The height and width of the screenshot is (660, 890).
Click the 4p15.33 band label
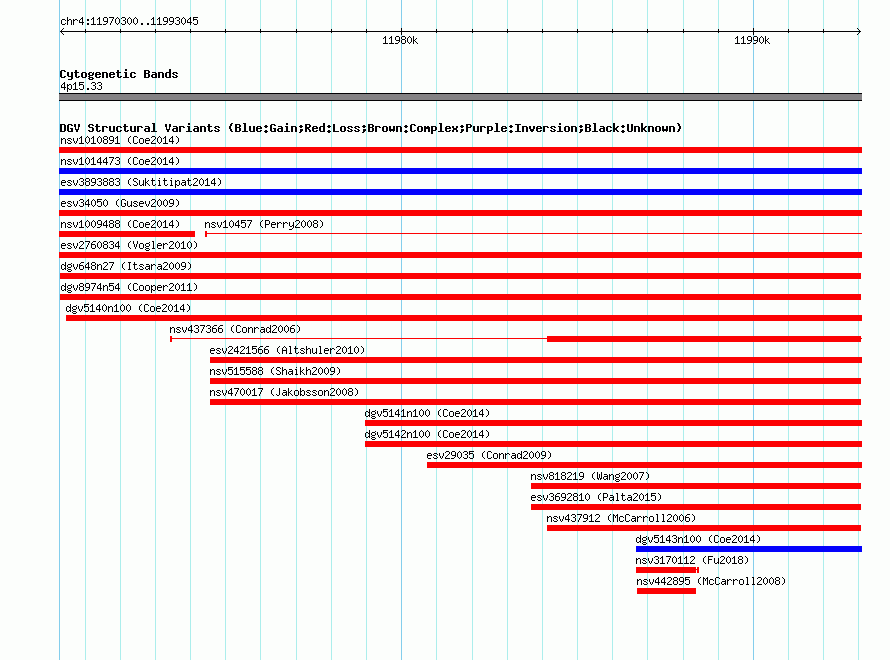tap(81, 86)
